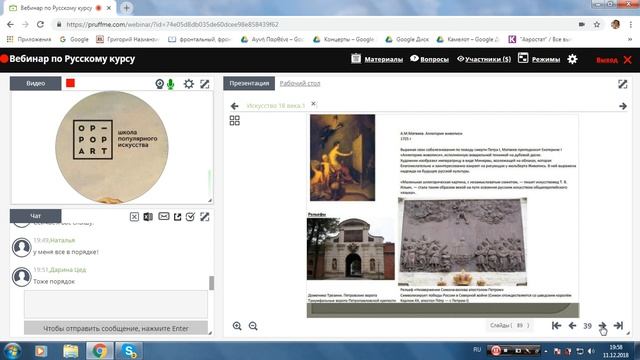The image size is (640, 360).
Task: Open chat in external window icon
Action: click(x=178, y=217)
